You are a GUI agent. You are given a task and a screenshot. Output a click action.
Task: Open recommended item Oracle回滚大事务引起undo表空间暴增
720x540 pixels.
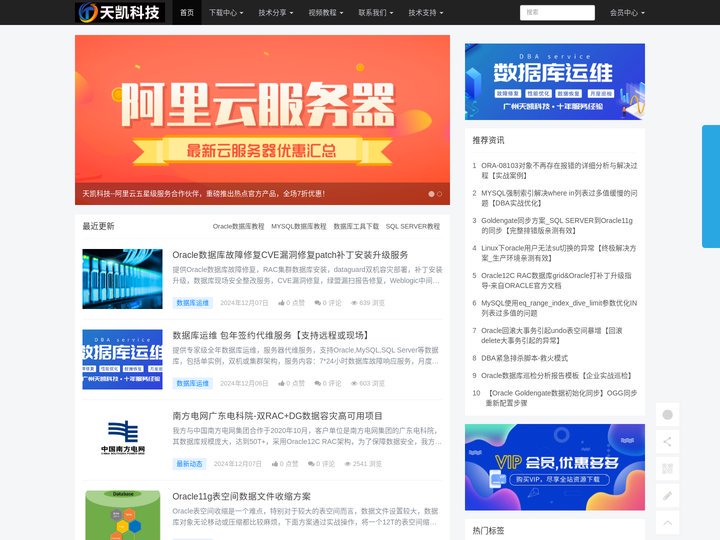(551, 336)
